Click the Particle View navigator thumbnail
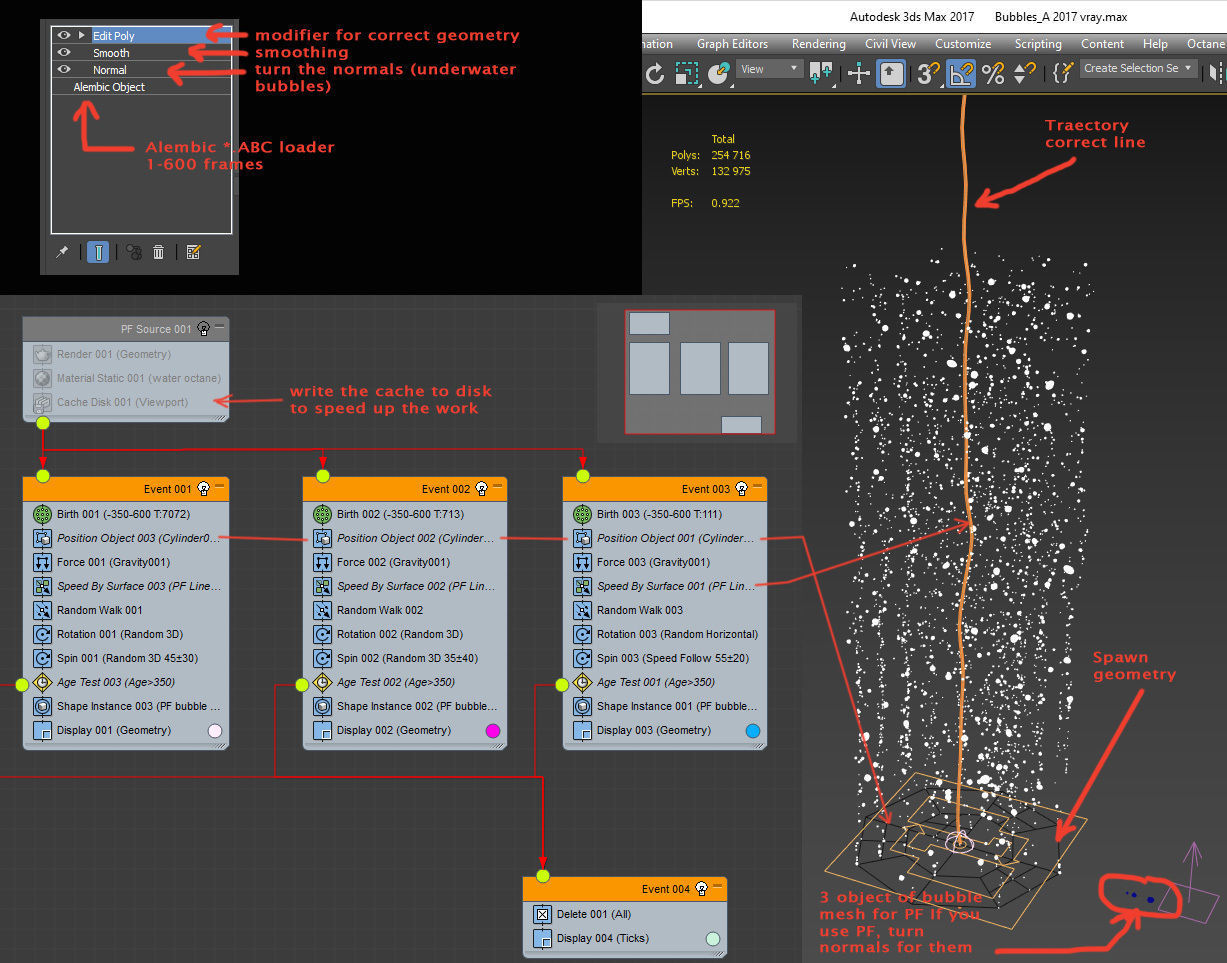1227x963 pixels. click(698, 371)
